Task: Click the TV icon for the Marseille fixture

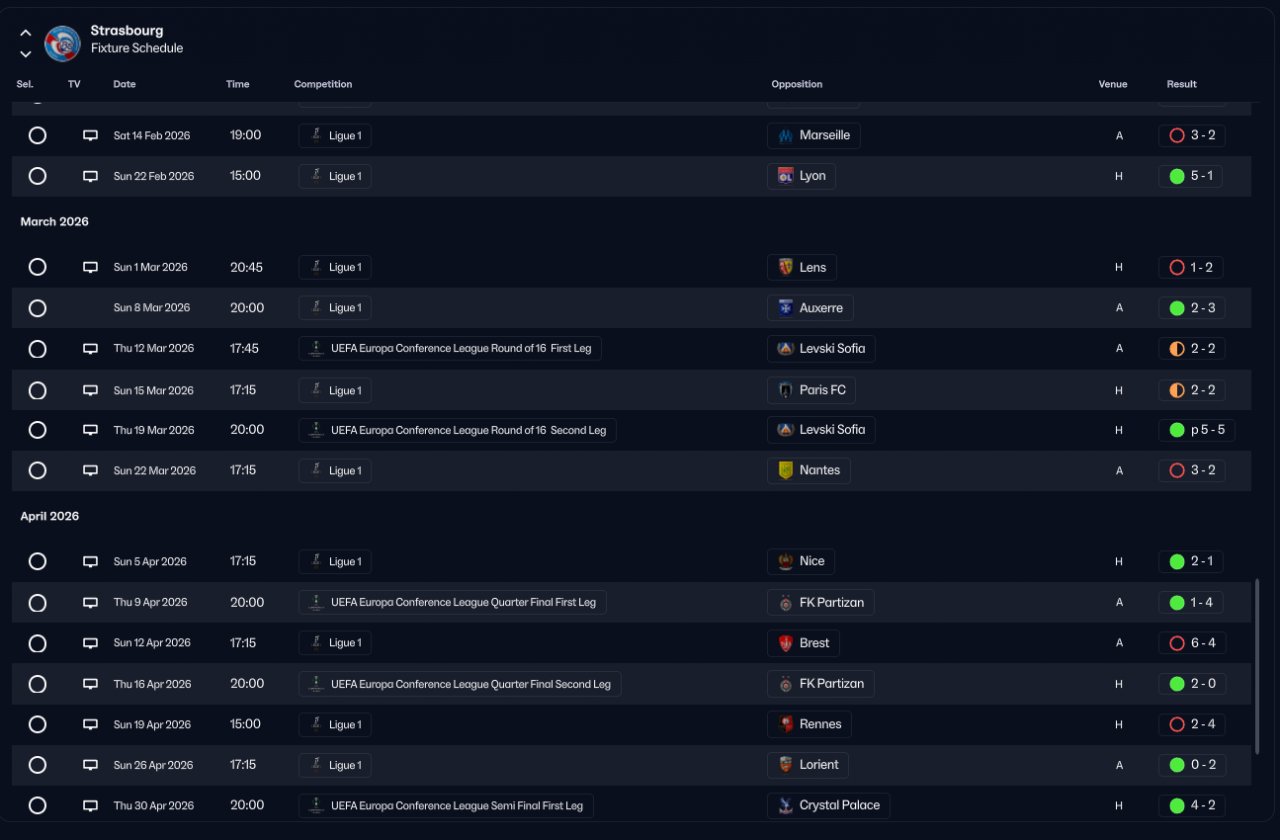Action: click(x=90, y=135)
